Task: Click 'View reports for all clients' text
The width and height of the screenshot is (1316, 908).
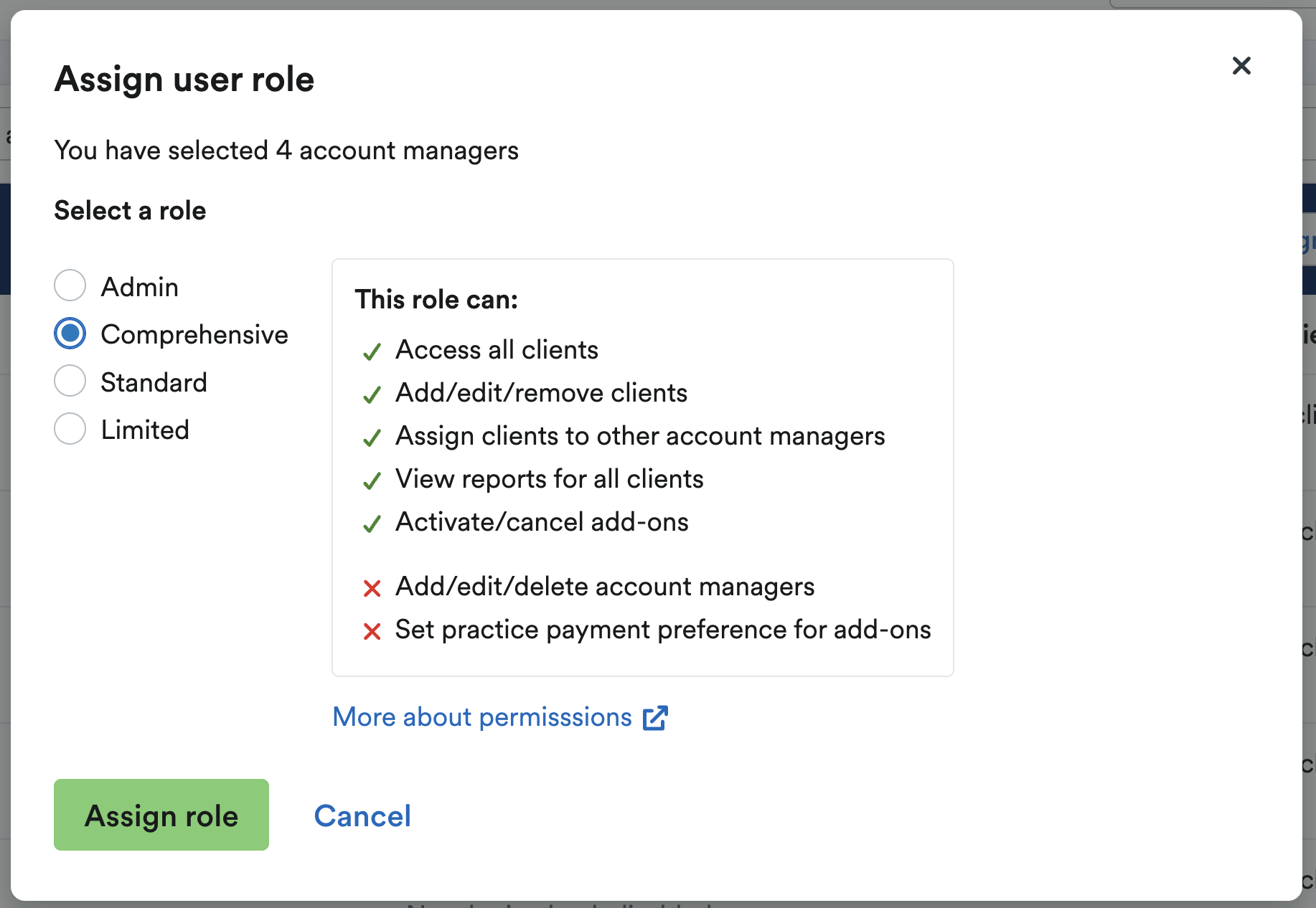Action: (x=550, y=479)
